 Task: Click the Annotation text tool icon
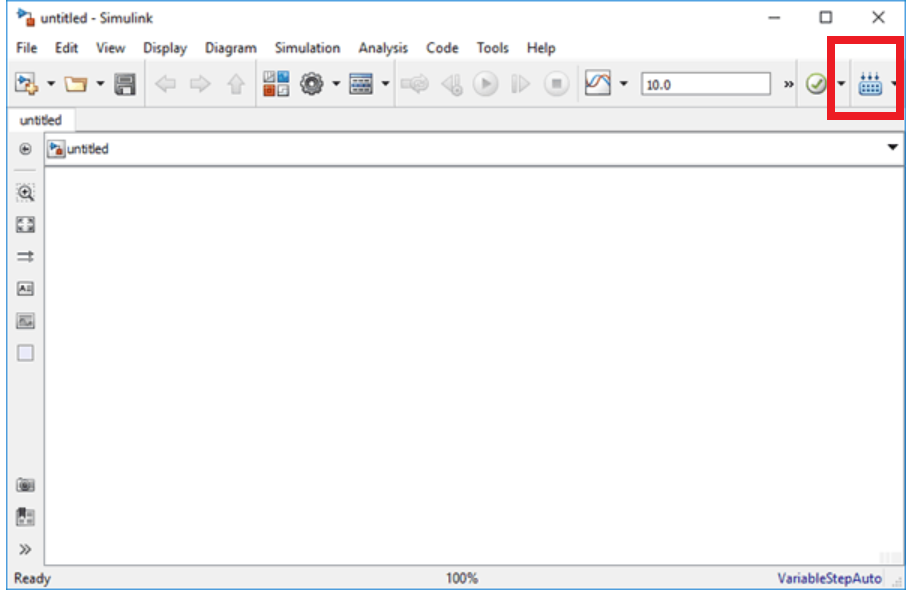pyautogui.click(x=26, y=289)
